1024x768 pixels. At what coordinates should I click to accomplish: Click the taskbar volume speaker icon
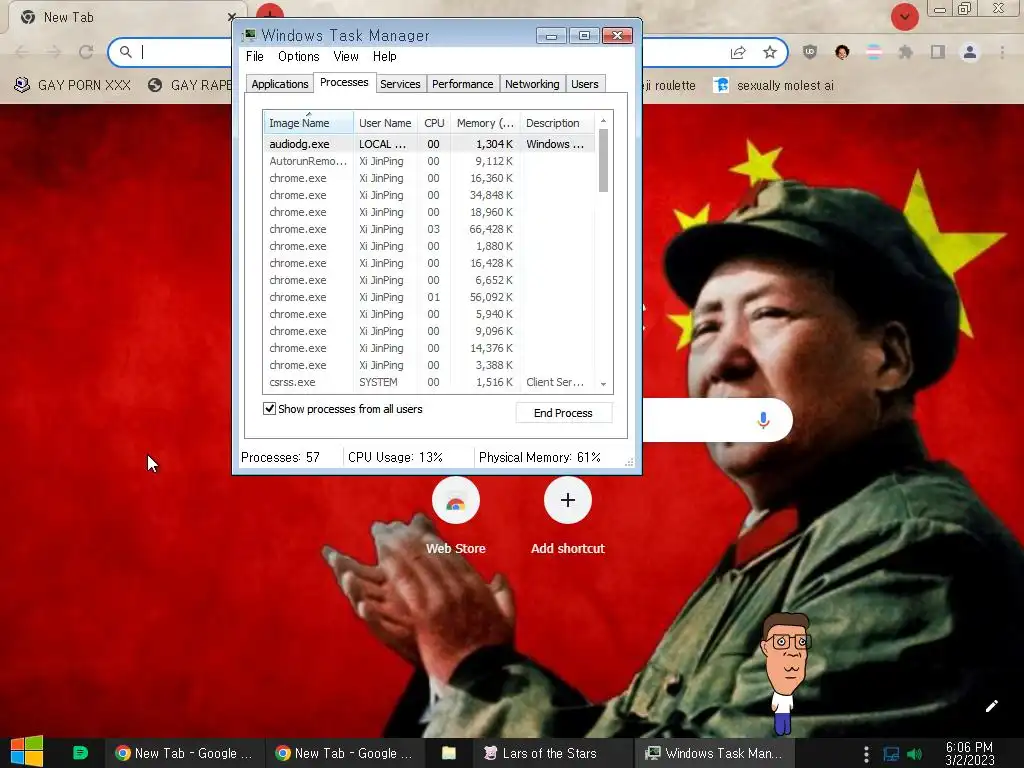(x=914, y=754)
